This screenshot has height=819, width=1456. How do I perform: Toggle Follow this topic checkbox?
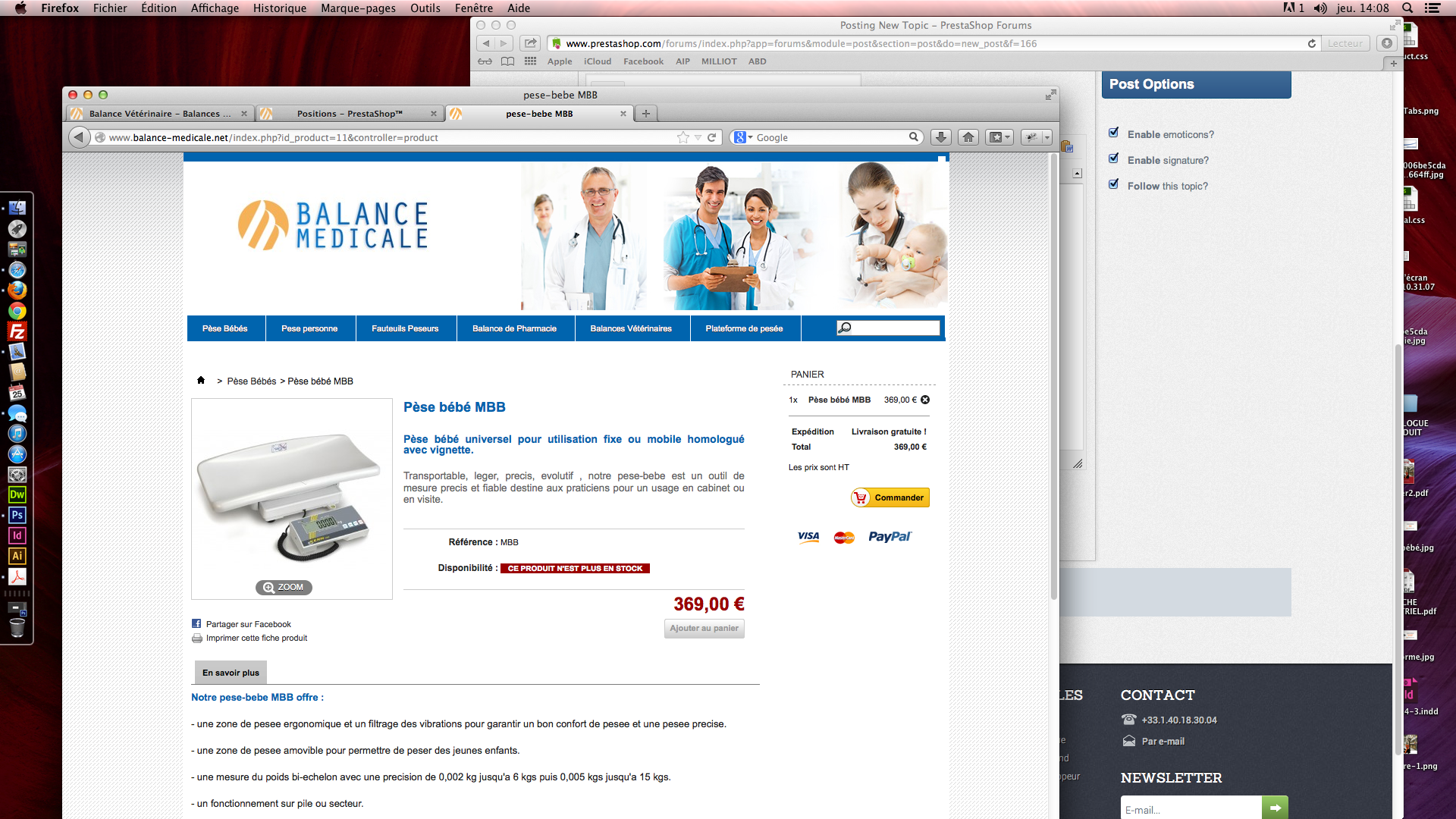[1114, 184]
